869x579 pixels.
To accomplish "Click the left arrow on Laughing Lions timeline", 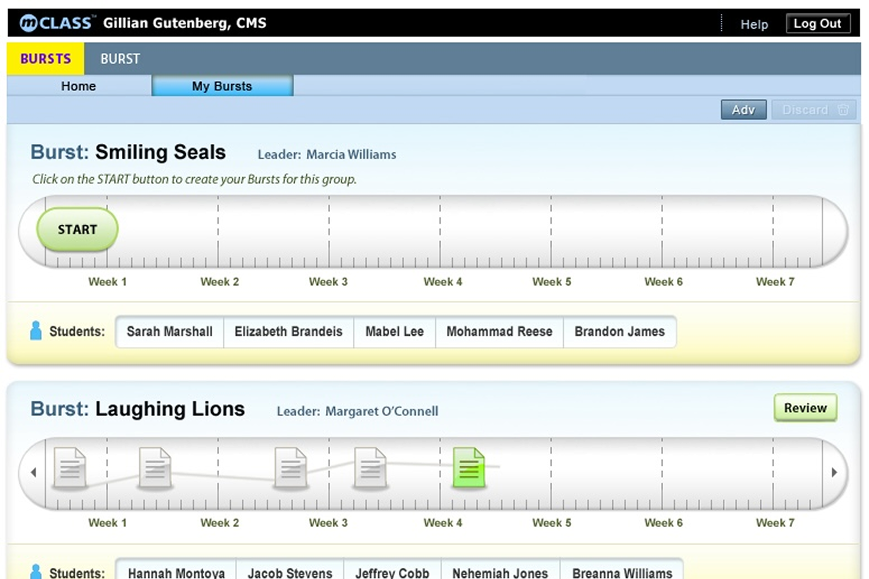I will 33,472.
